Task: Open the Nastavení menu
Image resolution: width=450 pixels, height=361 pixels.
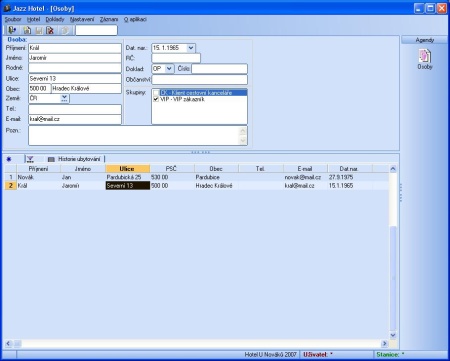Action: (x=82, y=19)
